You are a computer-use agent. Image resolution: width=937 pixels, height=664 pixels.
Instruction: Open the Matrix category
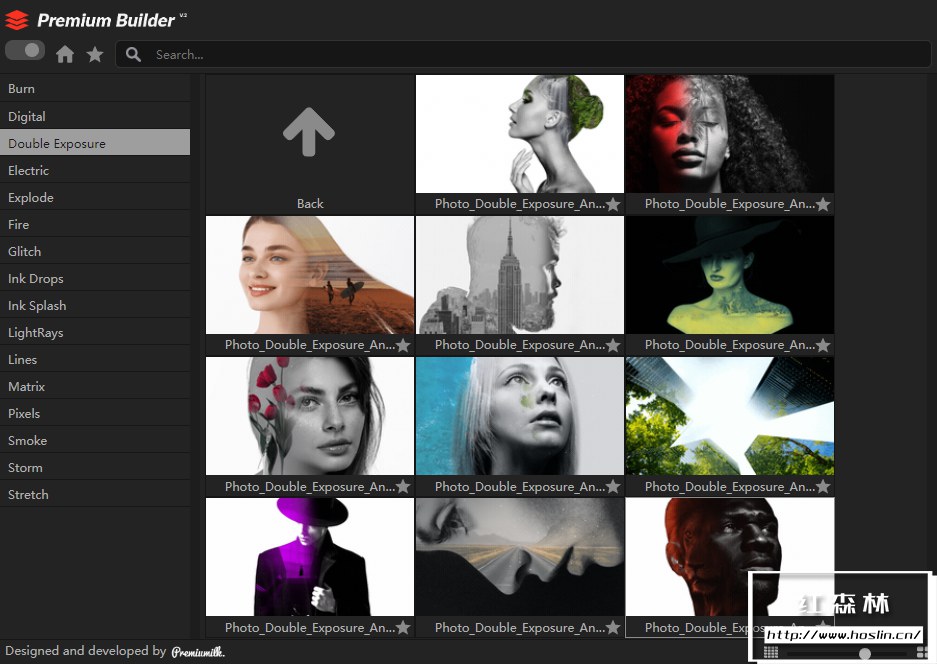[95, 387]
